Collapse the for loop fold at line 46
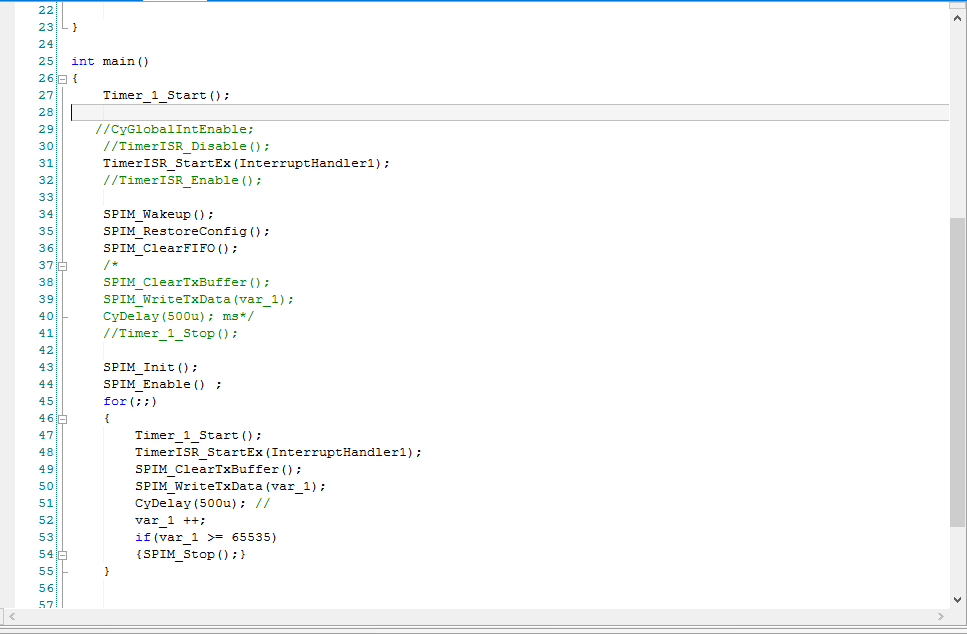 click(x=62, y=419)
